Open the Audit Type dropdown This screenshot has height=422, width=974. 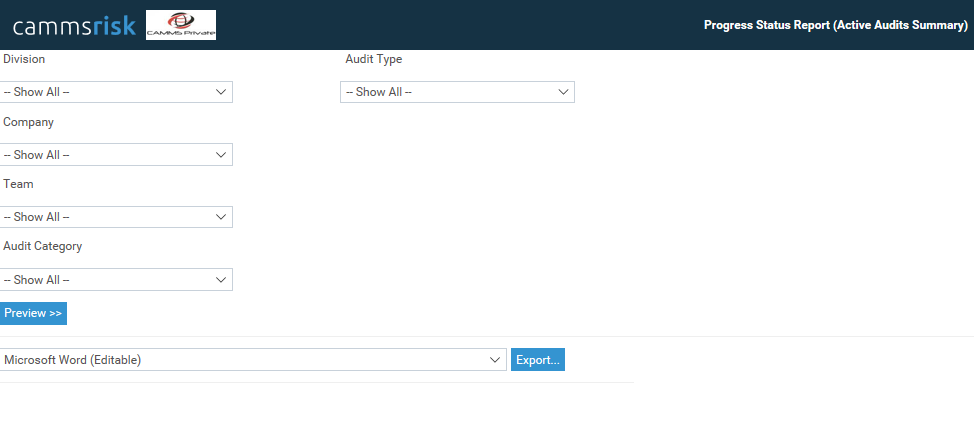coord(457,92)
